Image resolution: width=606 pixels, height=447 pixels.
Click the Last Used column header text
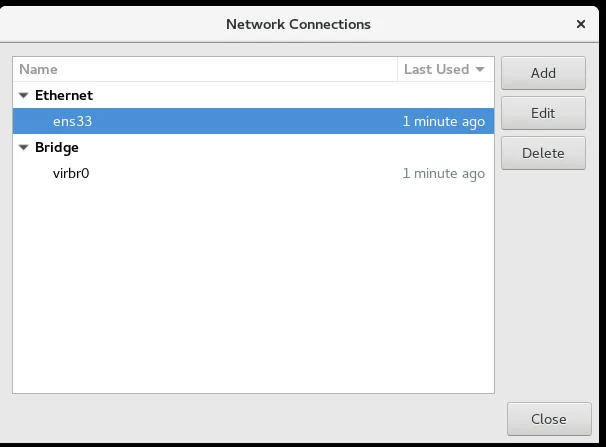[436, 70]
